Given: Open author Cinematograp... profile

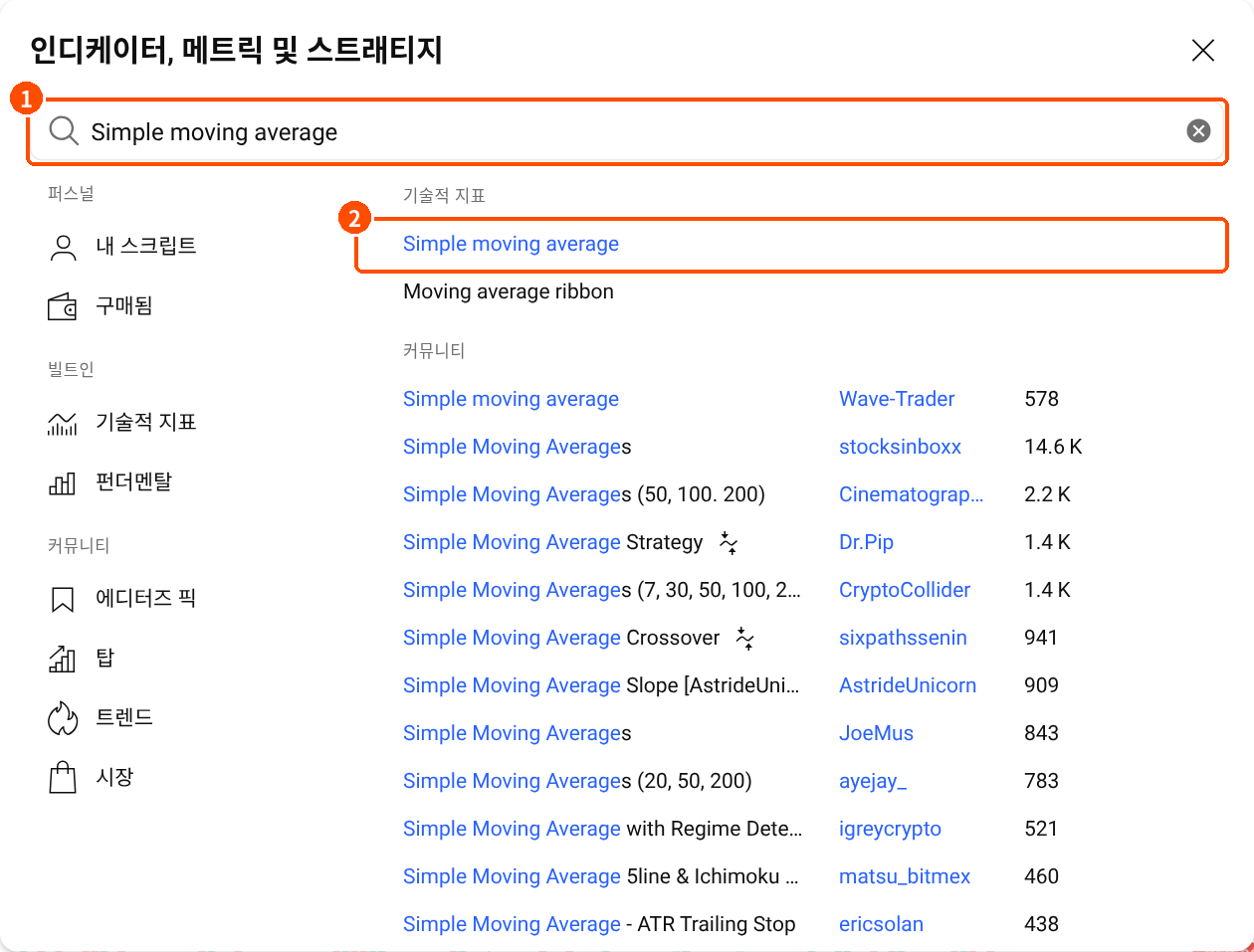Looking at the screenshot, I should tap(911, 494).
